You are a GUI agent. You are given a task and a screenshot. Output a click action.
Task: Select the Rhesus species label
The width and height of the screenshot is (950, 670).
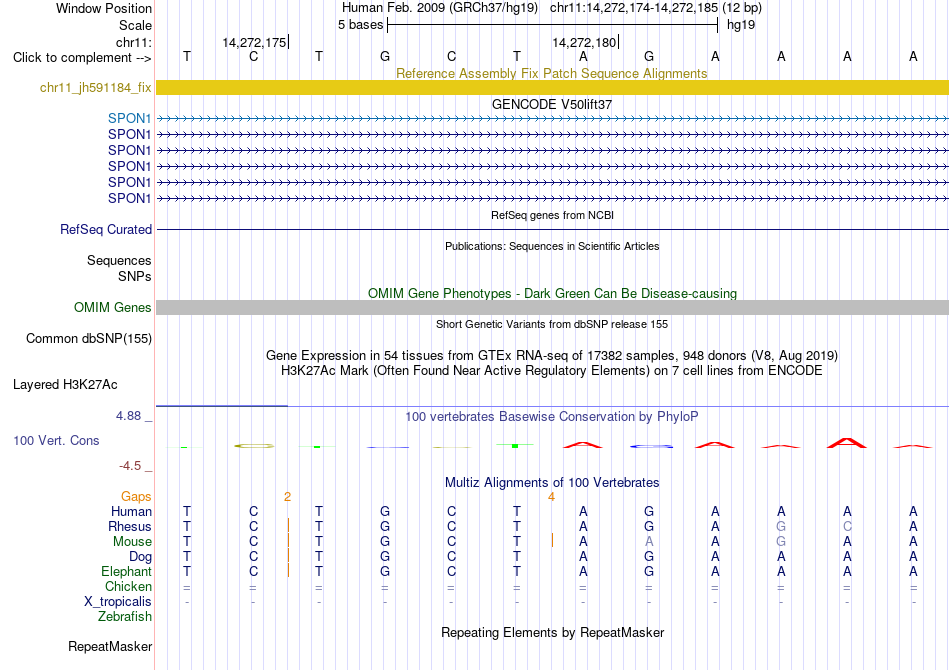[130, 527]
